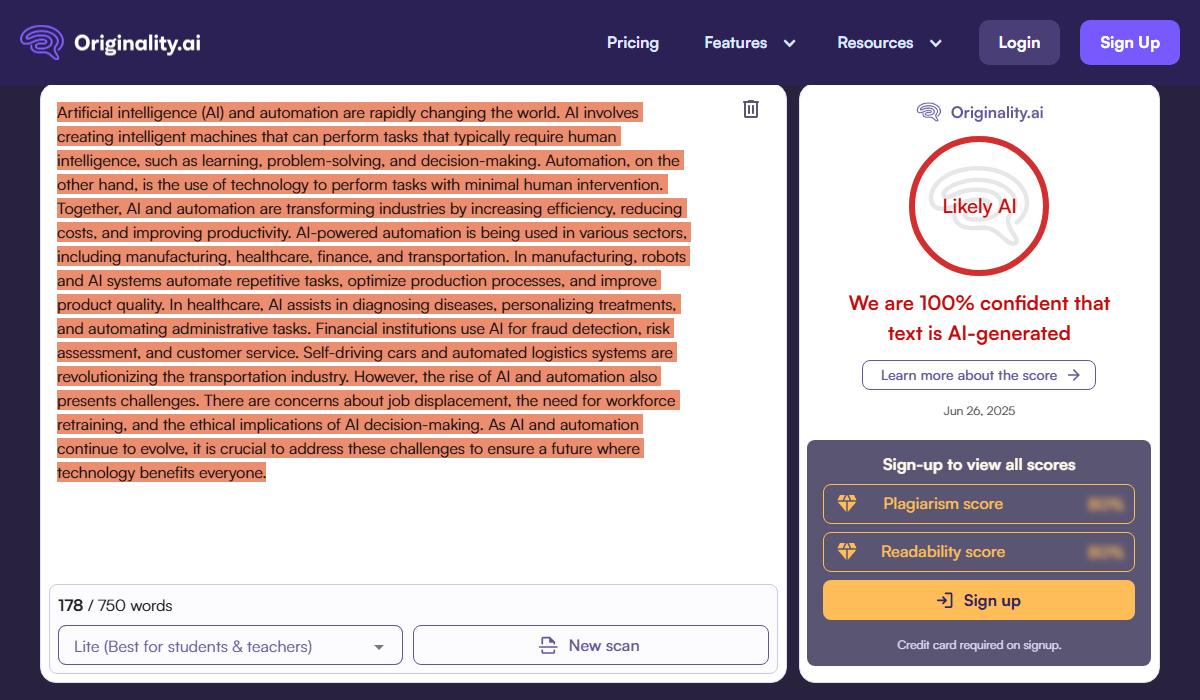The width and height of the screenshot is (1200, 700).
Task: Click the Originality.ai brain logo icon in header
Action: point(42,43)
